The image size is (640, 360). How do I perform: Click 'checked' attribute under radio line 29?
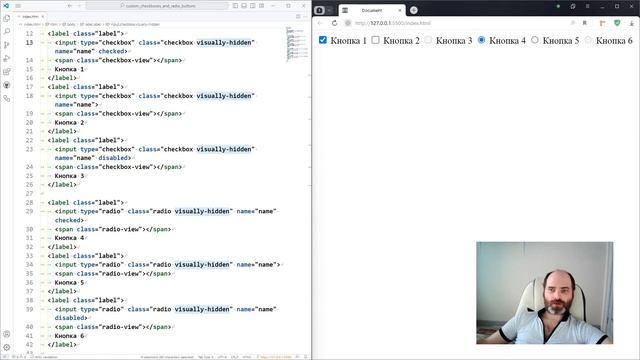coord(68,220)
